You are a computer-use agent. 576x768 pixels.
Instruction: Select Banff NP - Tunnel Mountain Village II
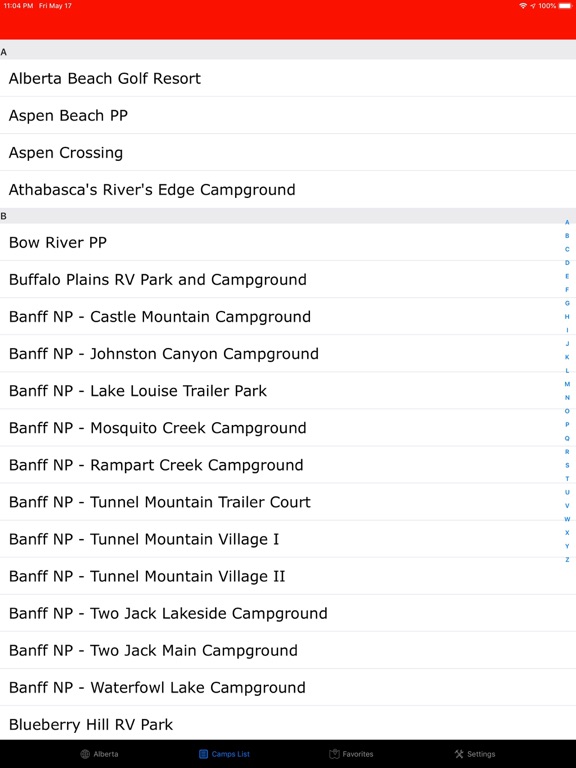(x=288, y=576)
